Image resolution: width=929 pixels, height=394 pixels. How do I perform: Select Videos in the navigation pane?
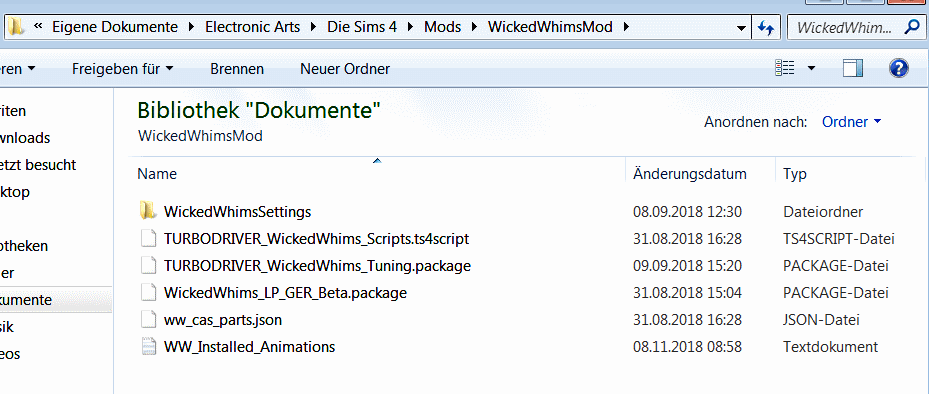[x=10, y=354]
